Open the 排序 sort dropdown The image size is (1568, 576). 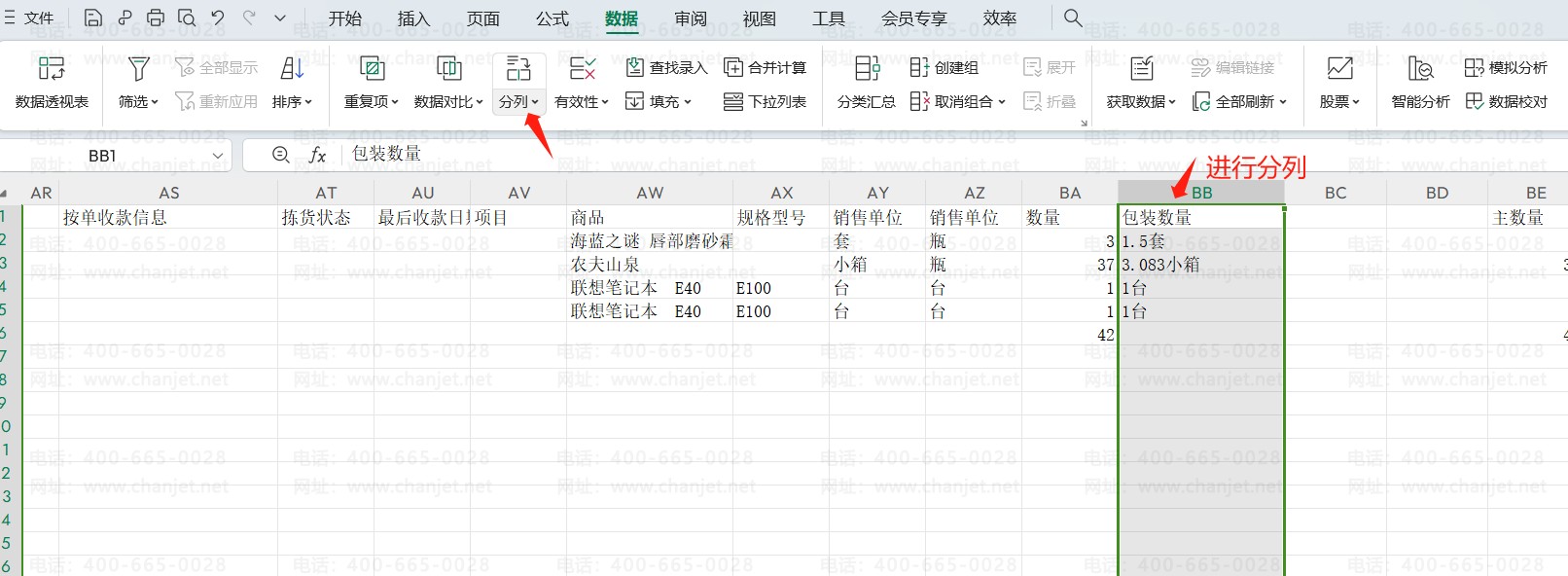[292, 83]
